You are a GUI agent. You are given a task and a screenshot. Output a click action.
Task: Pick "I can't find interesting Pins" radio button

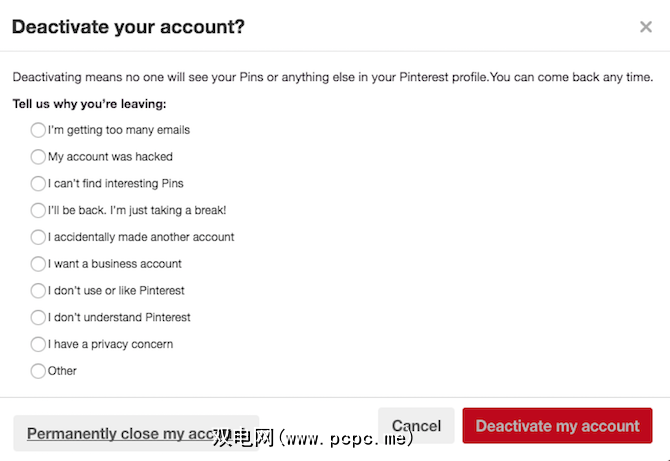(38, 184)
